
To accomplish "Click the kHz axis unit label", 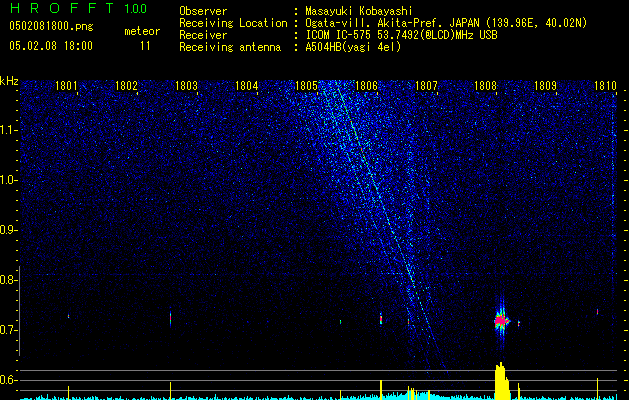I will [x=9, y=81].
